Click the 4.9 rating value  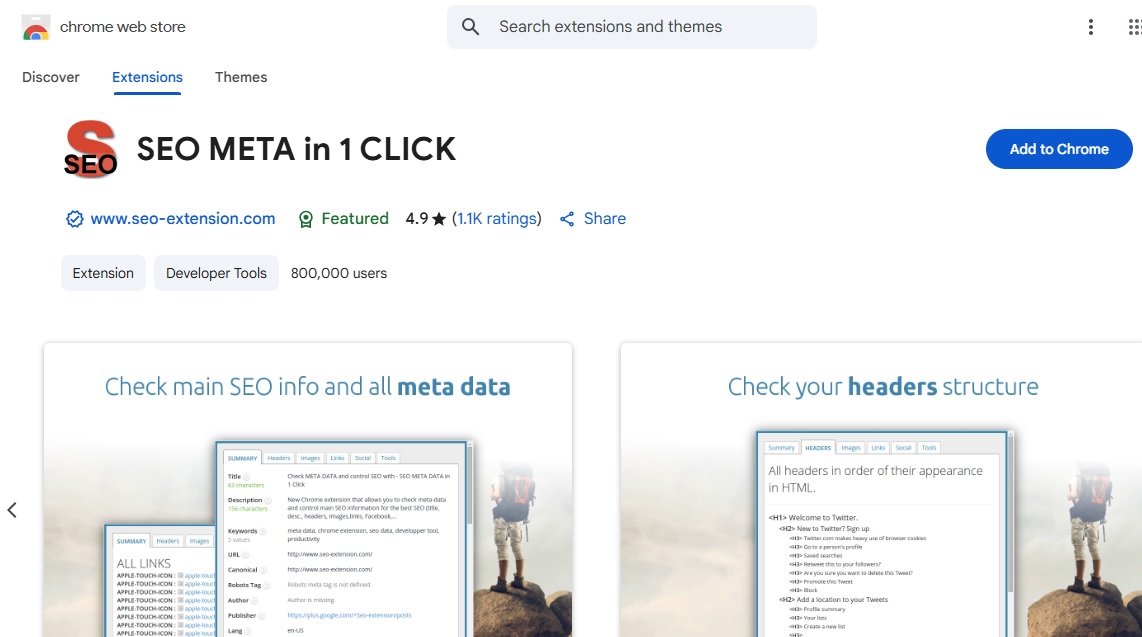tap(417, 218)
